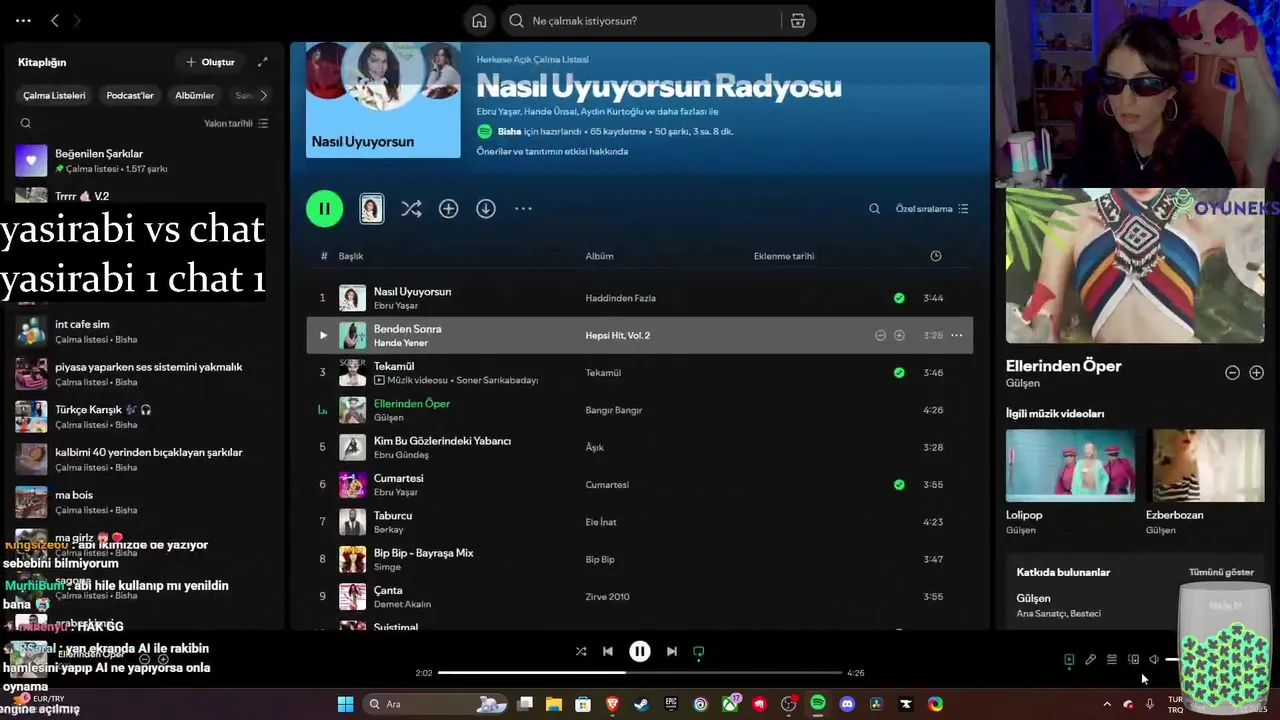Image resolution: width=1280 pixels, height=720 pixels.
Task: Search inside the playlist tracks
Action: (x=874, y=209)
